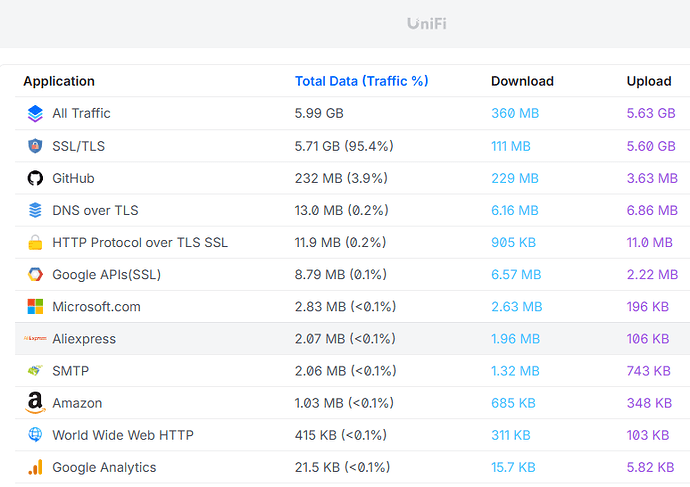Screen dimensions: 690x487
Task: Click the 5.82 KB upload value
Action: click(x=650, y=467)
